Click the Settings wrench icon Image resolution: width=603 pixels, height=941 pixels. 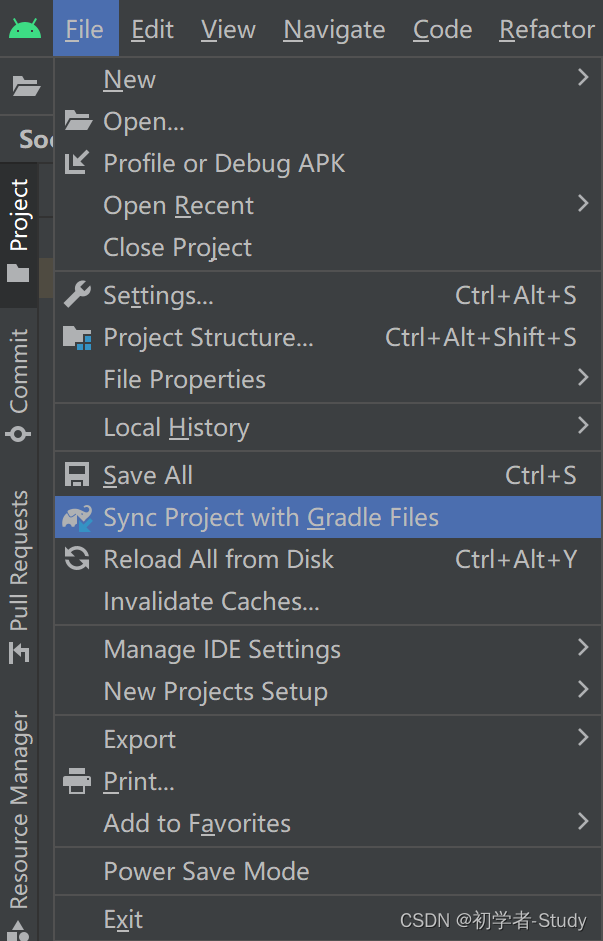(x=77, y=295)
